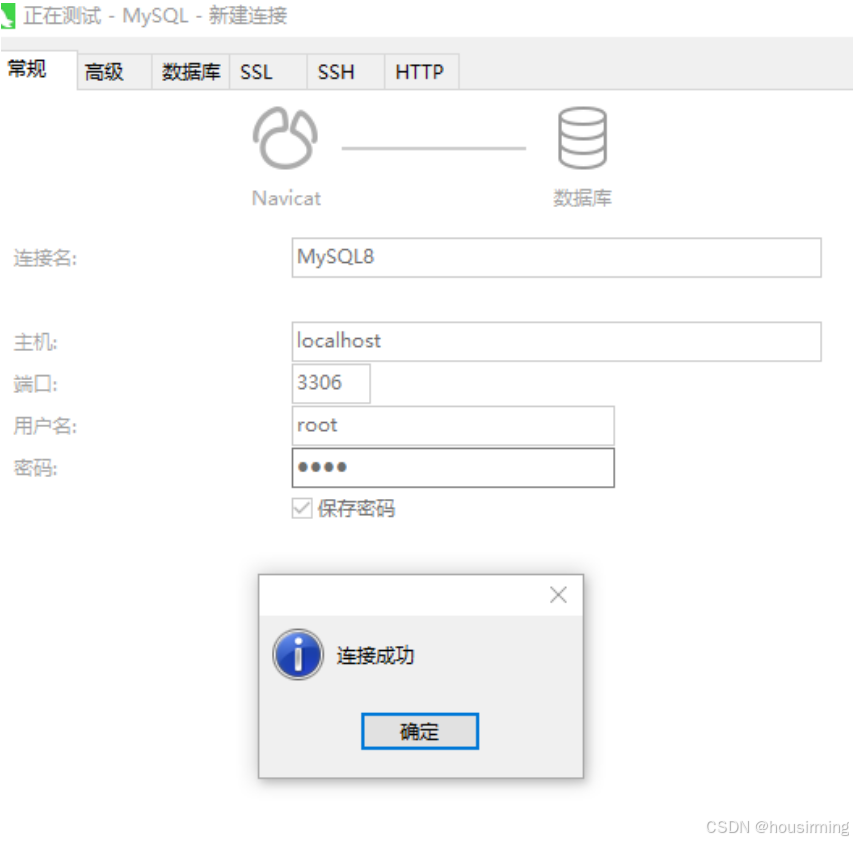Click the Navicat icon in the title bar

(10, 15)
